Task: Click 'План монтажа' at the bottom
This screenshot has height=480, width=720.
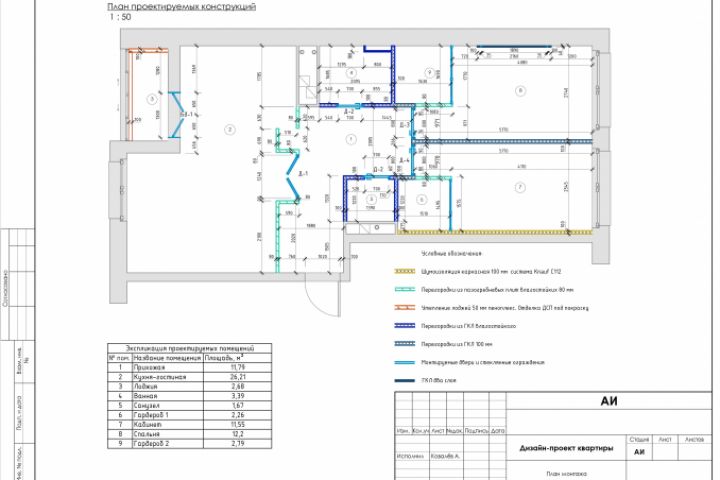Action: tap(566, 474)
